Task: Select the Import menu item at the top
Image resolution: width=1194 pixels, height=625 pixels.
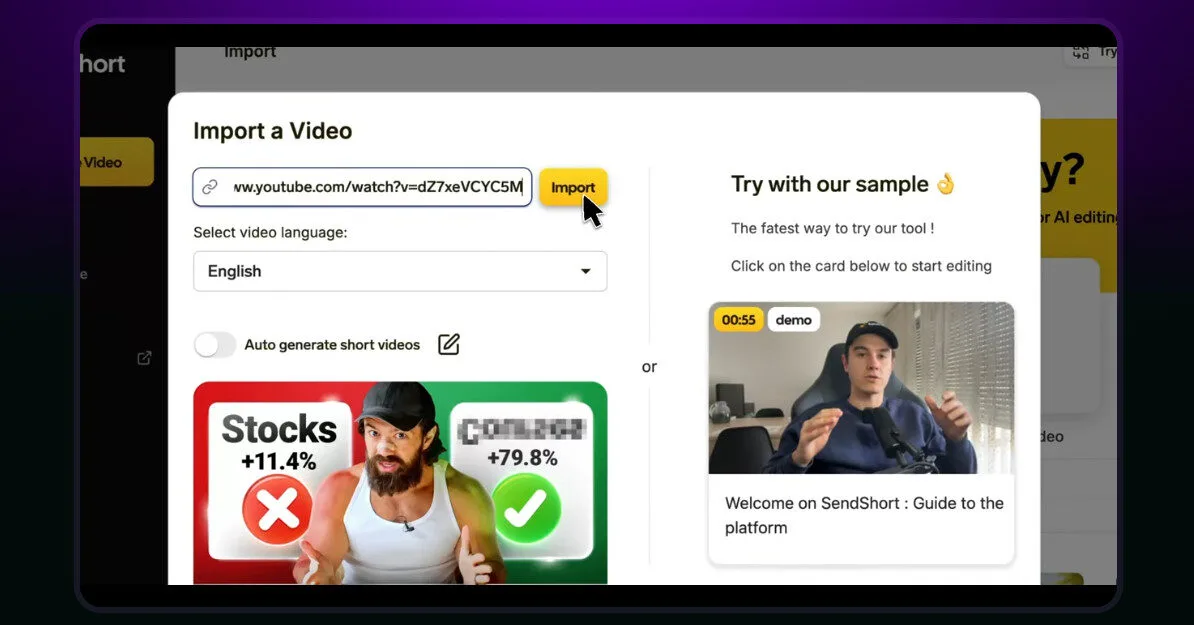Action: click(x=250, y=51)
